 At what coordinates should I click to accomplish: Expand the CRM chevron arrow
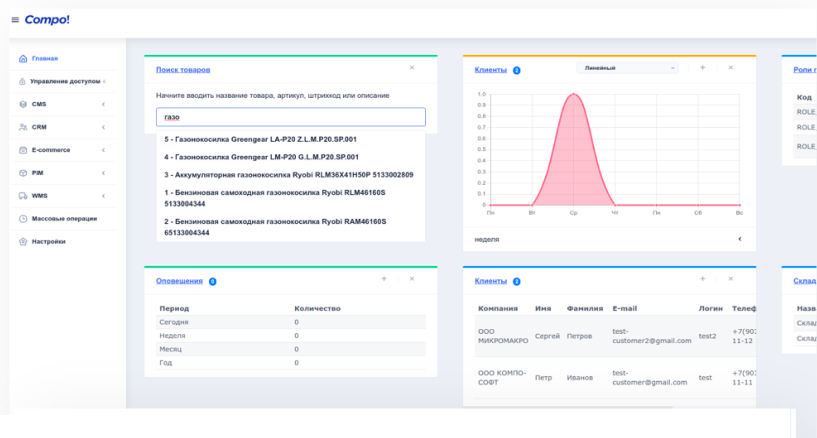tap(103, 127)
